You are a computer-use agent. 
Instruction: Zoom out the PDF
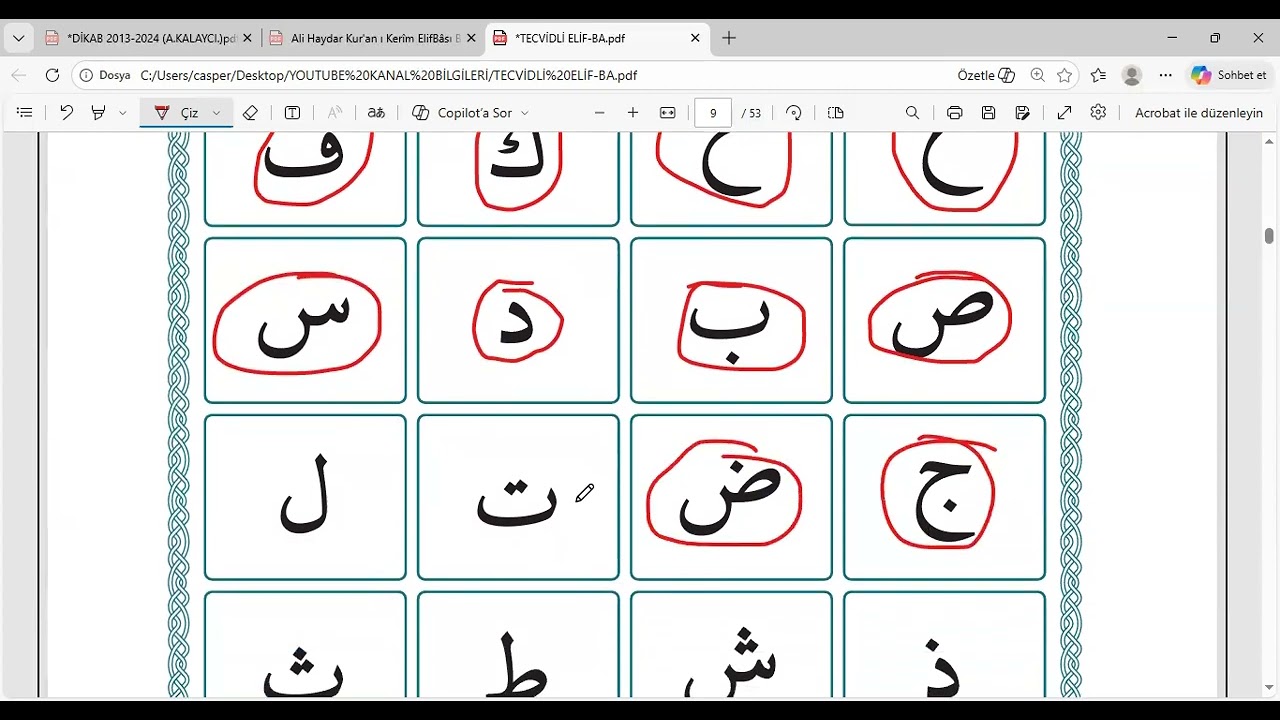[x=599, y=113]
